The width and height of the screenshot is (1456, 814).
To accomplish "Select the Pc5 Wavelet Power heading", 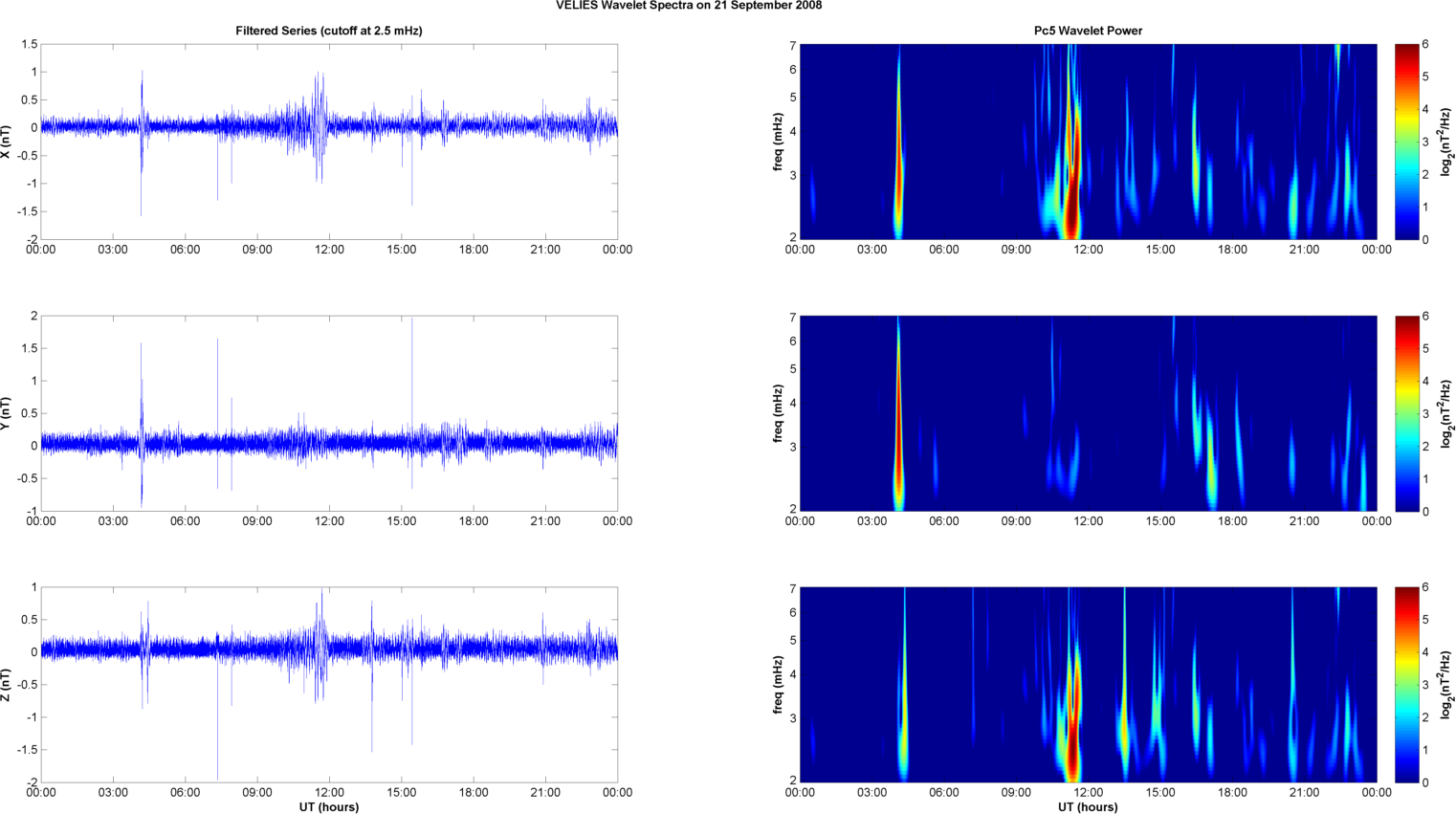I will point(1088,31).
